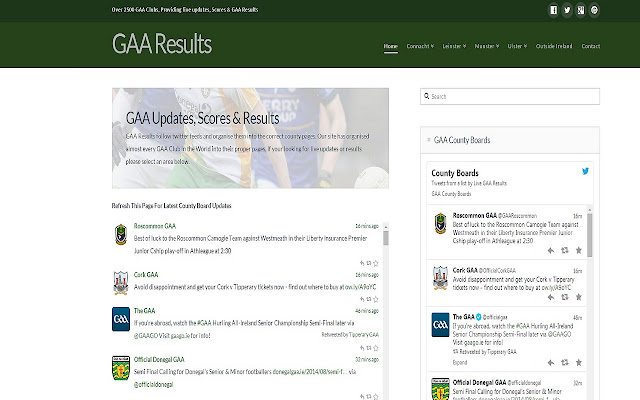Click The GAA logo avatar in main feed

[121, 319]
